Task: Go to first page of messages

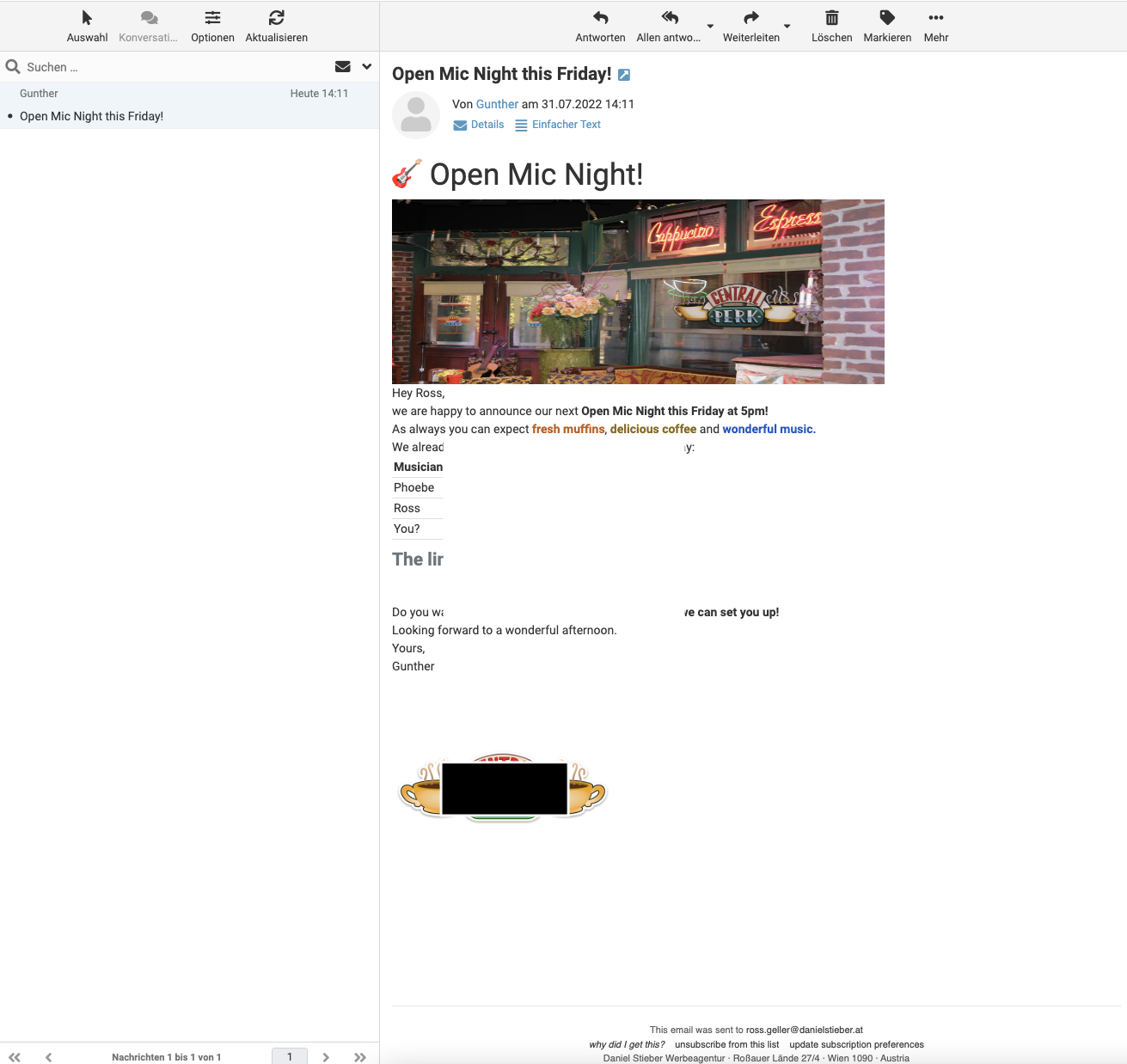Action: (x=15, y=1057)
